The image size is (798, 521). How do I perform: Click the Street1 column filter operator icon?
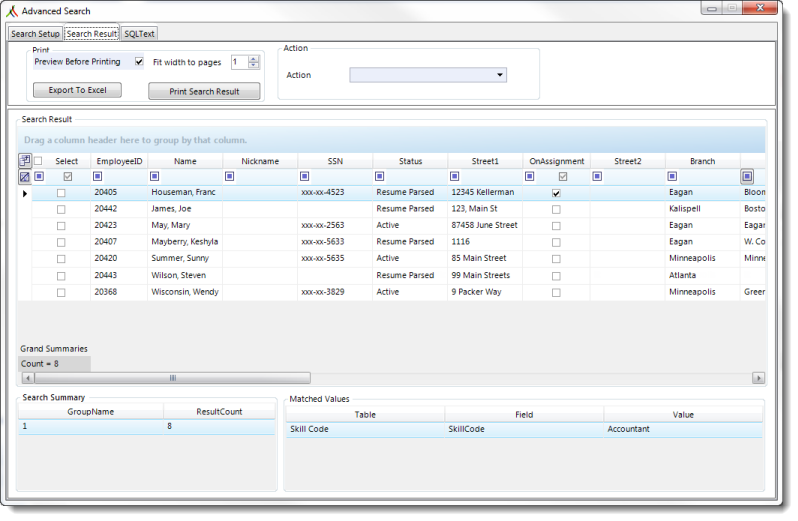pos(455,177)
